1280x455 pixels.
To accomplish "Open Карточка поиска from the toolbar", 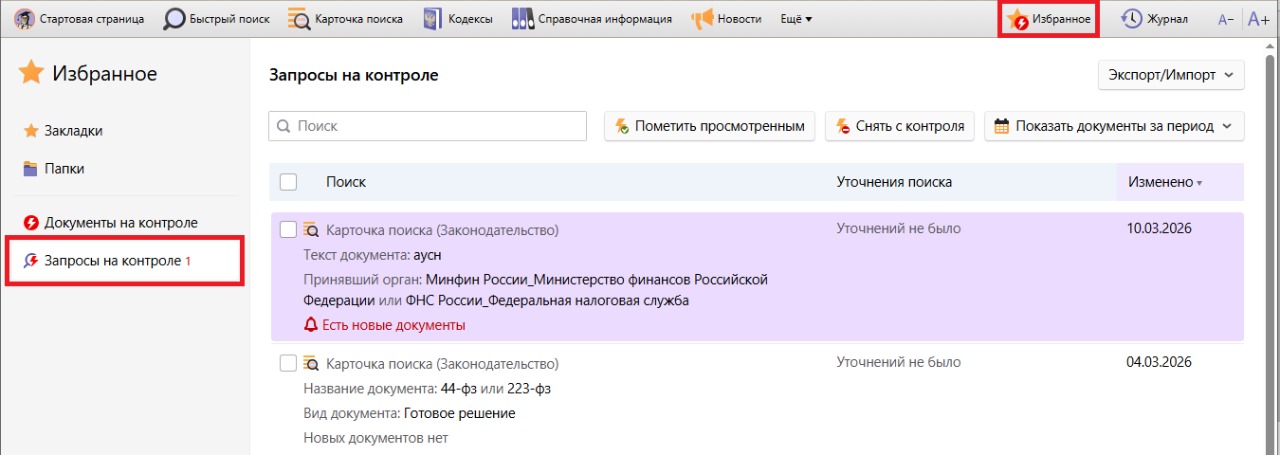I will click(x=299, y=19).
